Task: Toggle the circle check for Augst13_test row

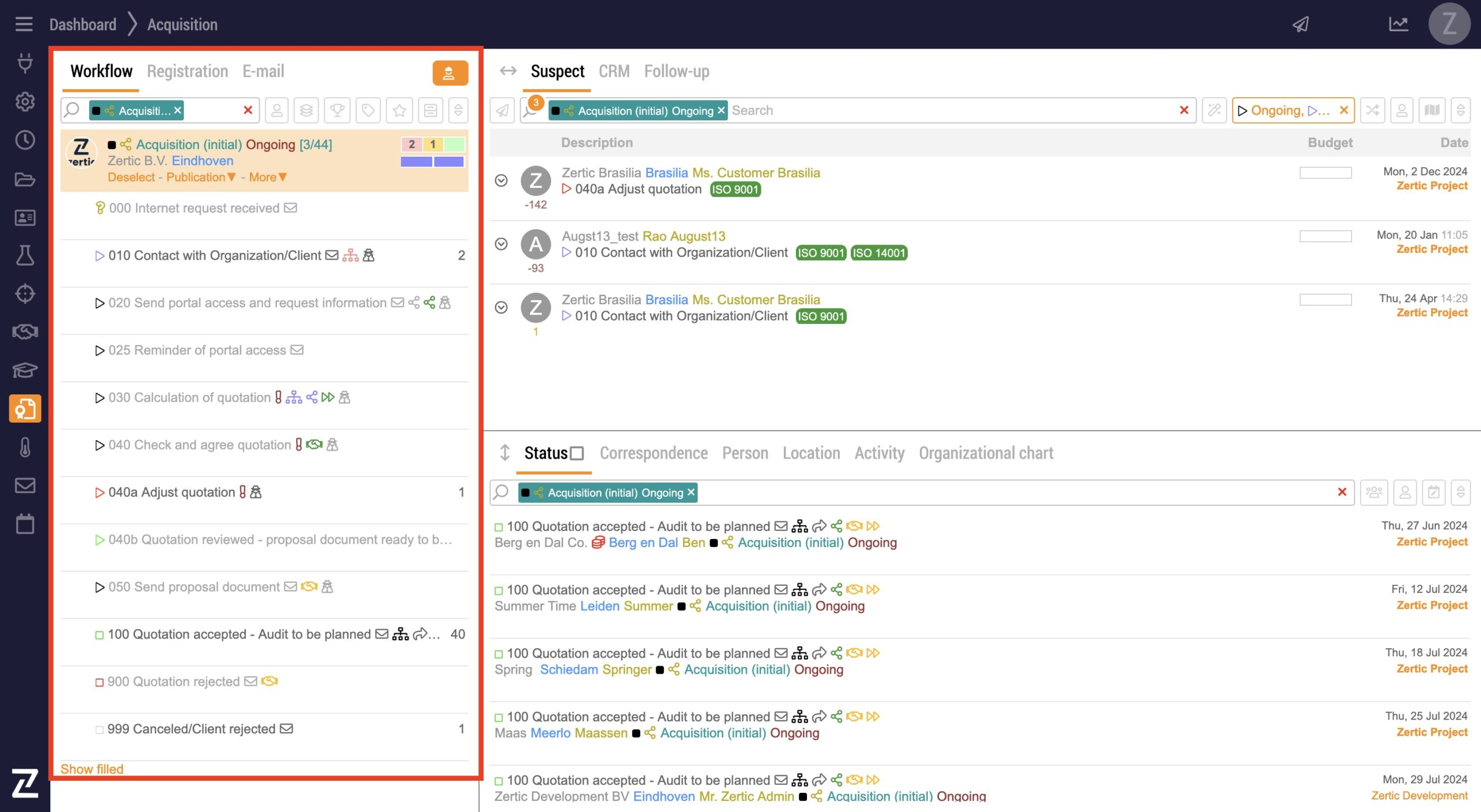Action: click(502, 244)
